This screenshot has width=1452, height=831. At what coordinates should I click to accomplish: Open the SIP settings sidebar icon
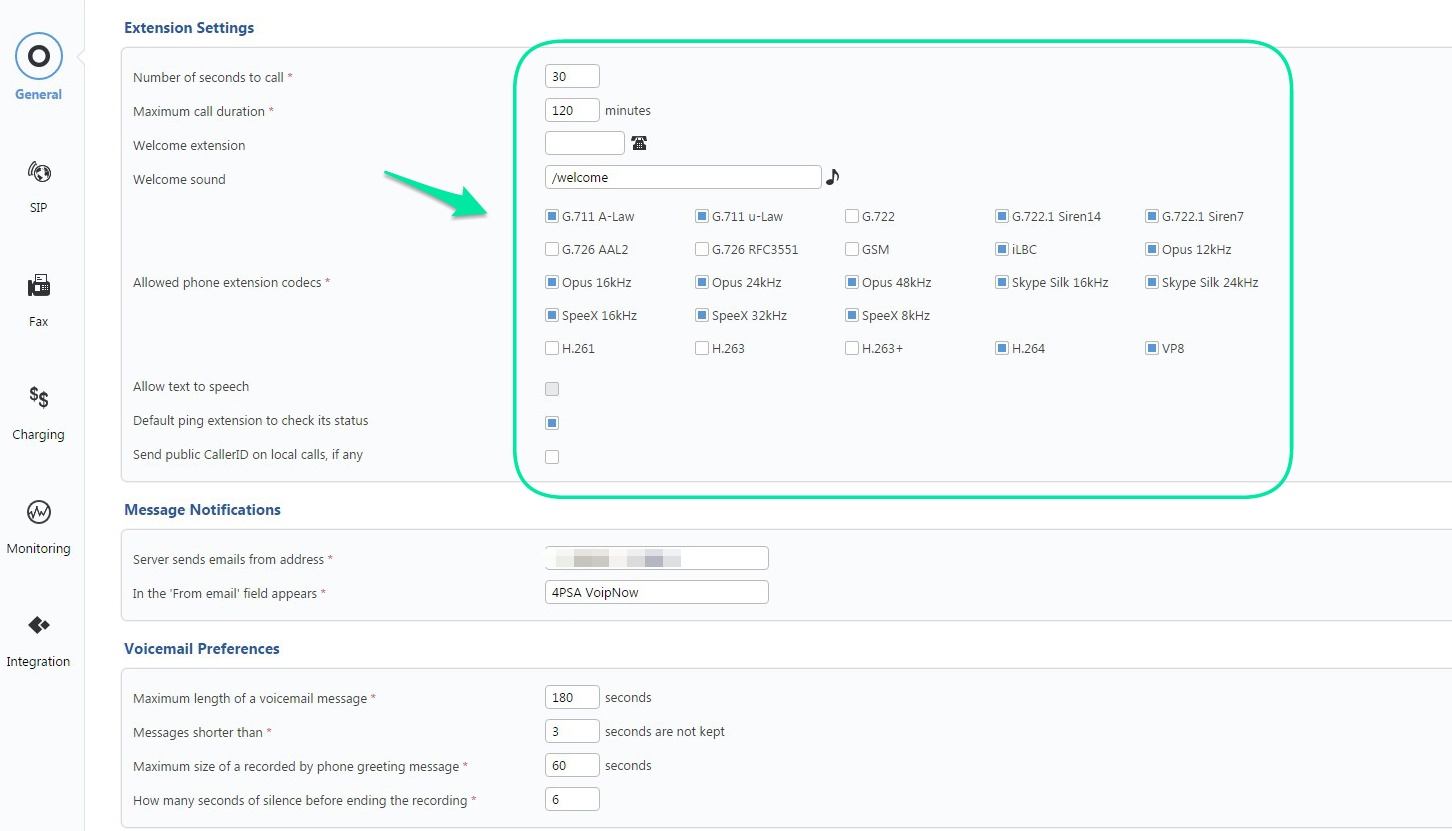[x=38, y=173]
